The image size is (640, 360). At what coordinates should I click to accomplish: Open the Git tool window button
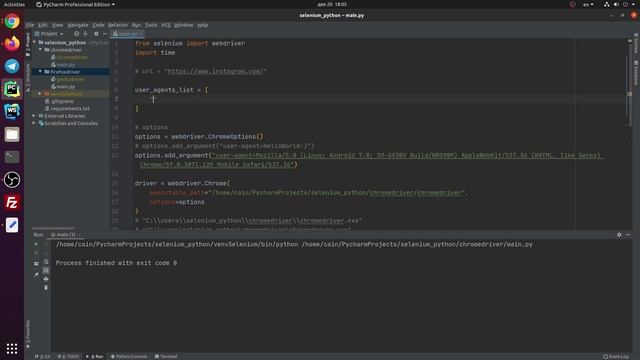click(42, 356)
